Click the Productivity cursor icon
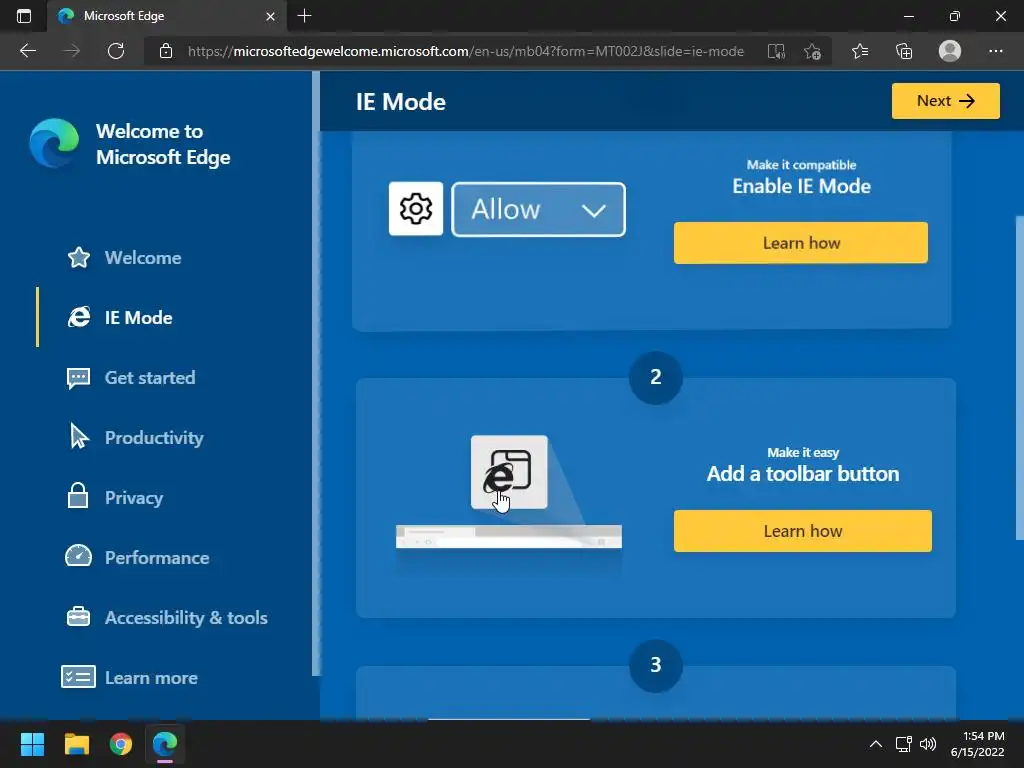The image size is (1024, 768). click(x=78, y=436)
